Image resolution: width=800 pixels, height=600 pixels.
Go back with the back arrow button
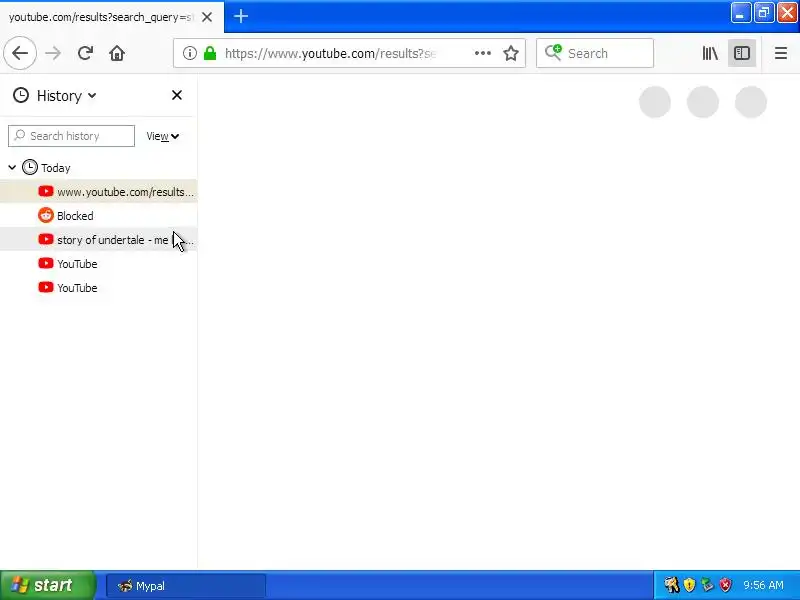click(20, 53)
